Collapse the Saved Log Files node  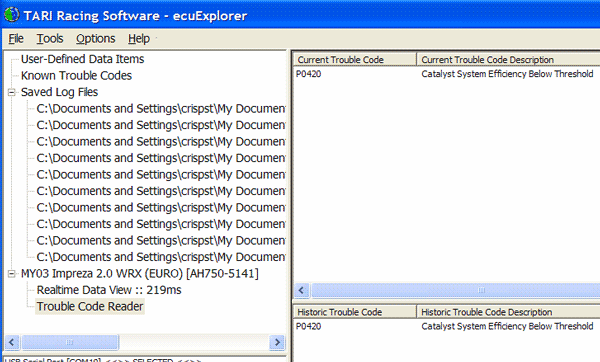click(12, 92)
